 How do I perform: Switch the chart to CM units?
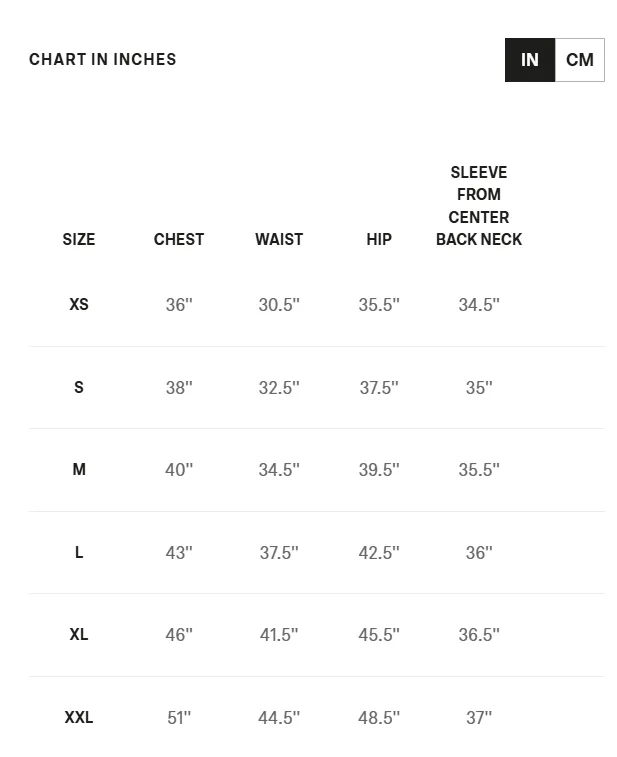point(579,60)
